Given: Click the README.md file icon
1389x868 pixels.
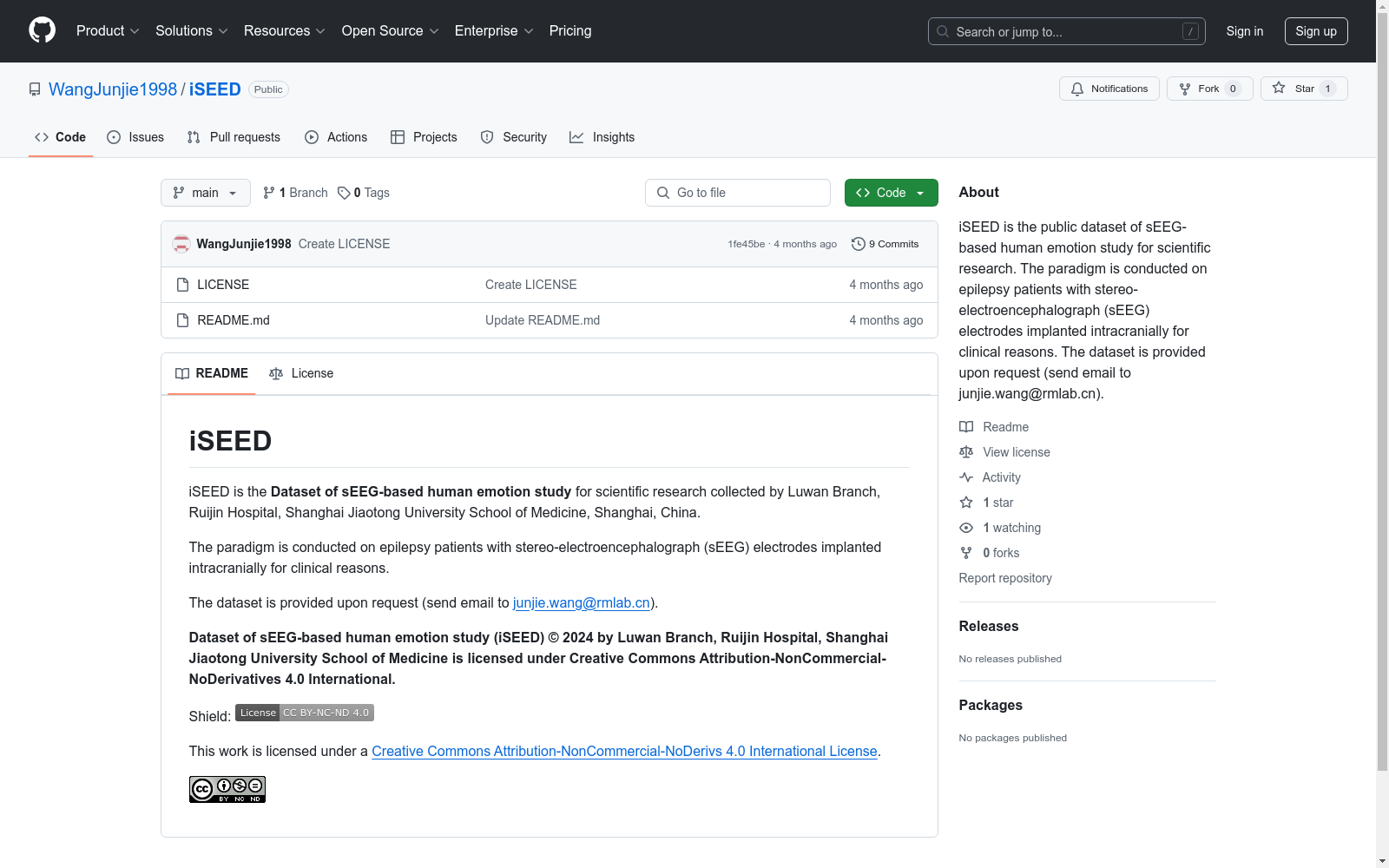Looking at the screenshot, I should [x=182, y=320].
